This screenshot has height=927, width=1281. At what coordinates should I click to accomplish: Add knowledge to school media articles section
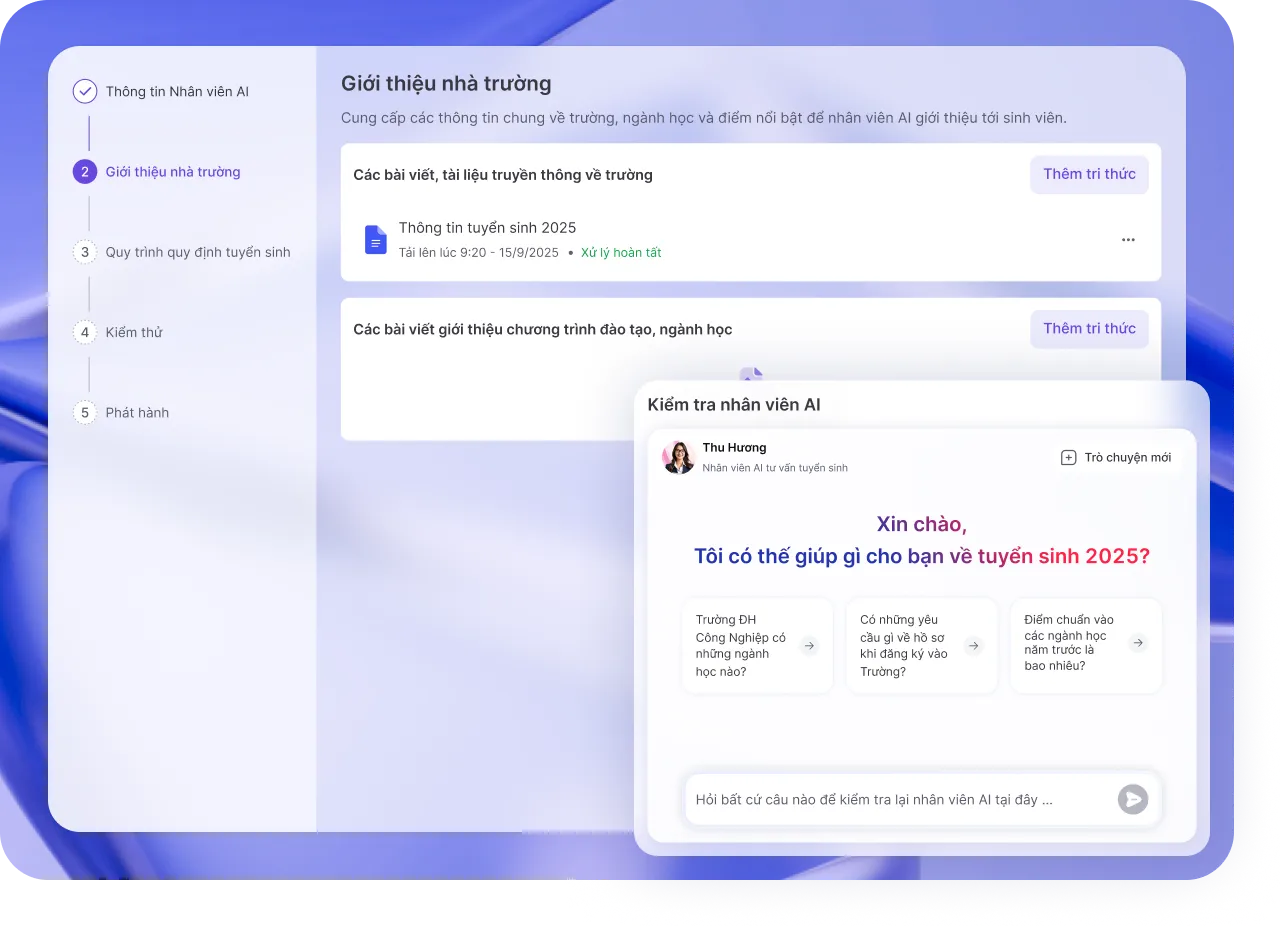tap(1089, 174)
